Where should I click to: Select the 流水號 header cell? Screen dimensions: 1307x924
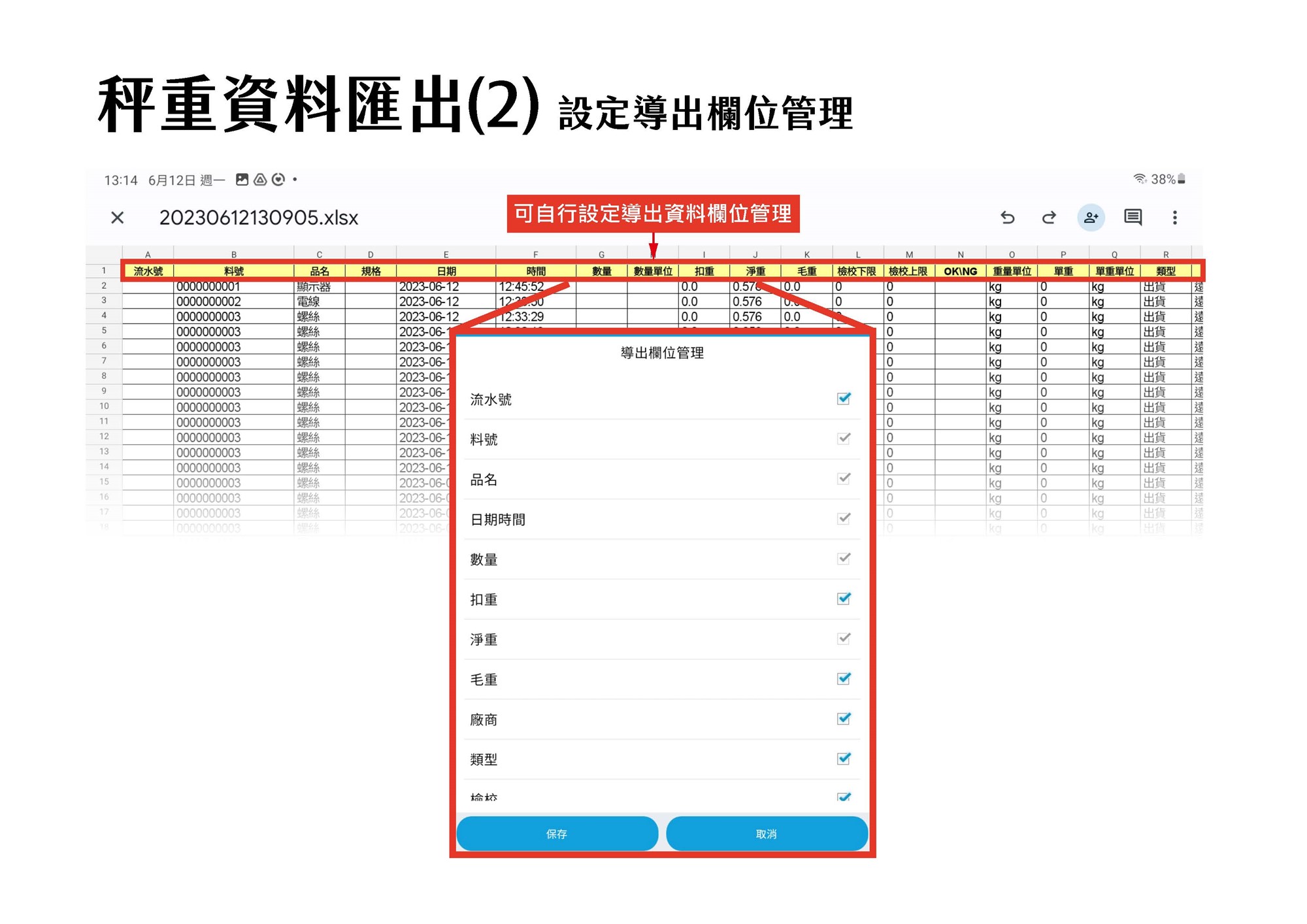click(x=148, y=271)
